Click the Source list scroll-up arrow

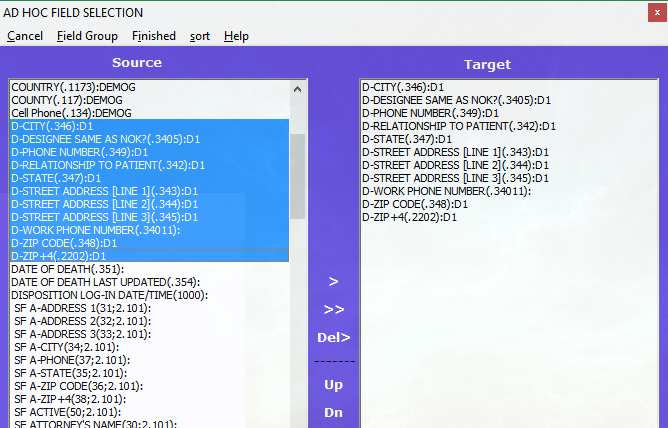[298, 89]
